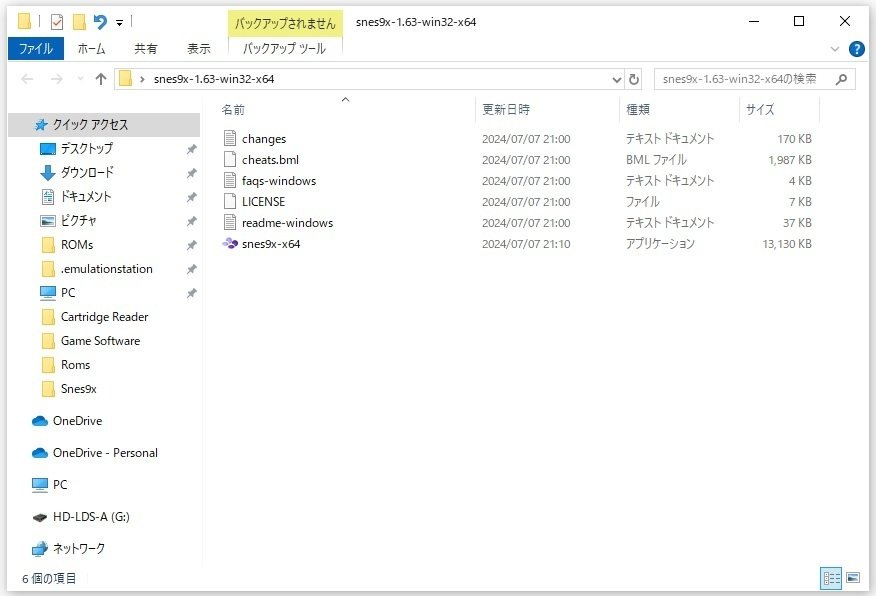Click the changes document icon
The image size is (876, 596).
coord(230,138)
